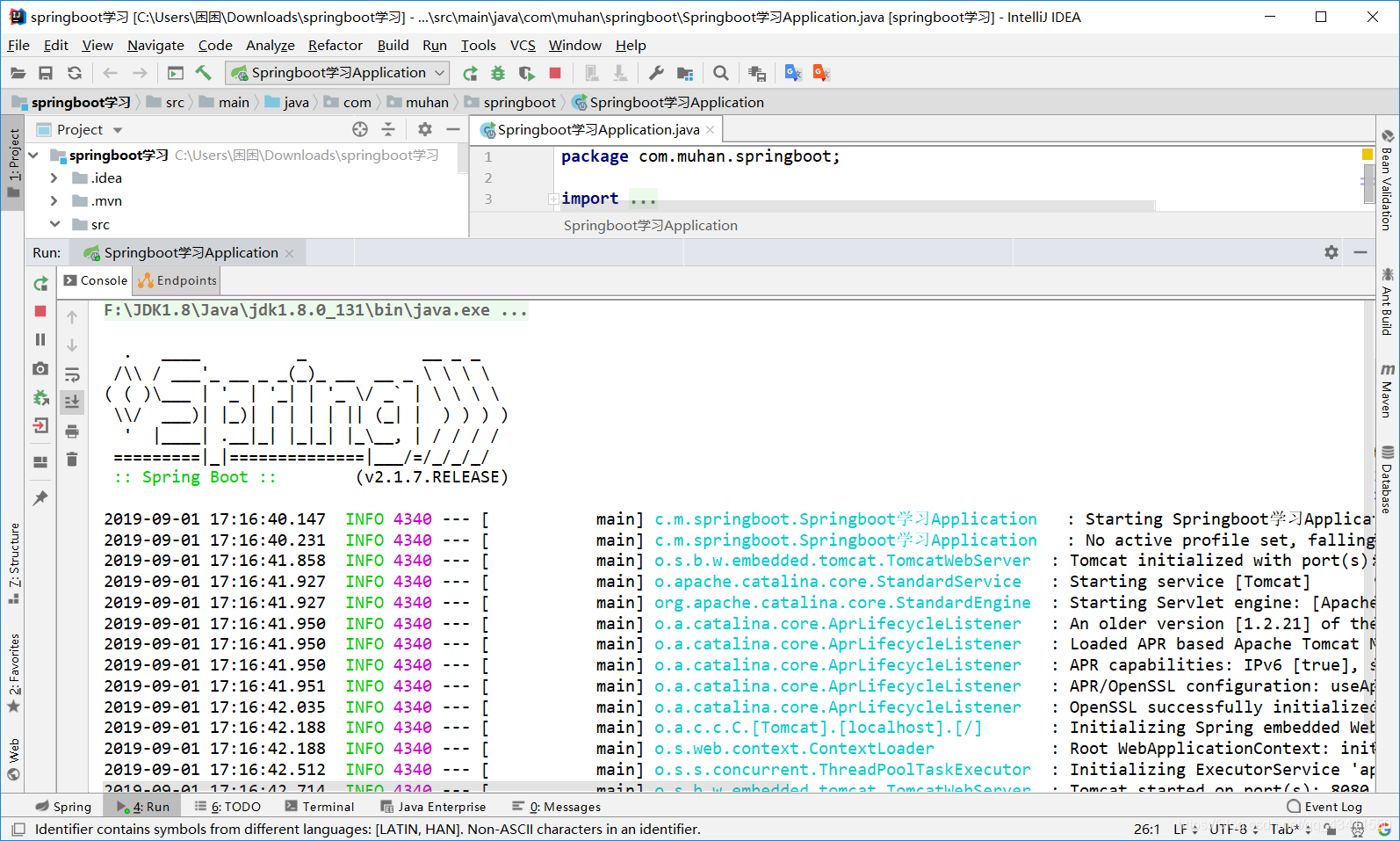The height and width of the screenshot is (841, 1400).
Task: Pause output in the Run panel
Action: click(x=40, y=339)
